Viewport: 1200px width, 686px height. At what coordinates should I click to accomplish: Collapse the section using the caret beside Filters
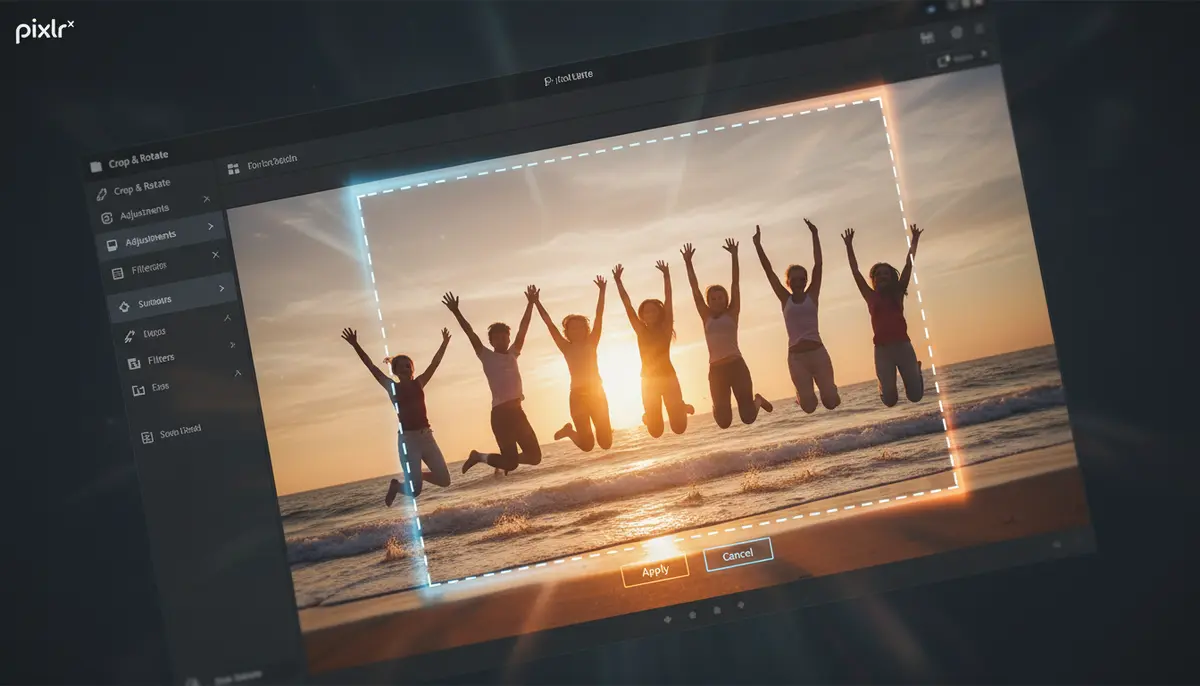coord(233,345)
